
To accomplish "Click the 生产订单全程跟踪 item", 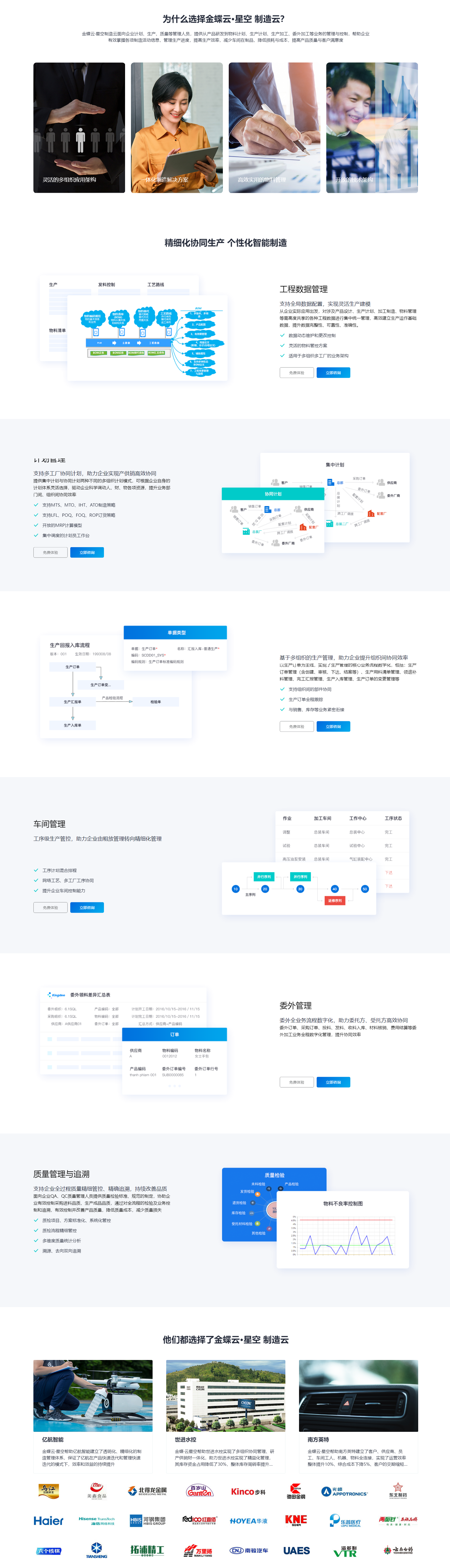I will tap(306, 699).
